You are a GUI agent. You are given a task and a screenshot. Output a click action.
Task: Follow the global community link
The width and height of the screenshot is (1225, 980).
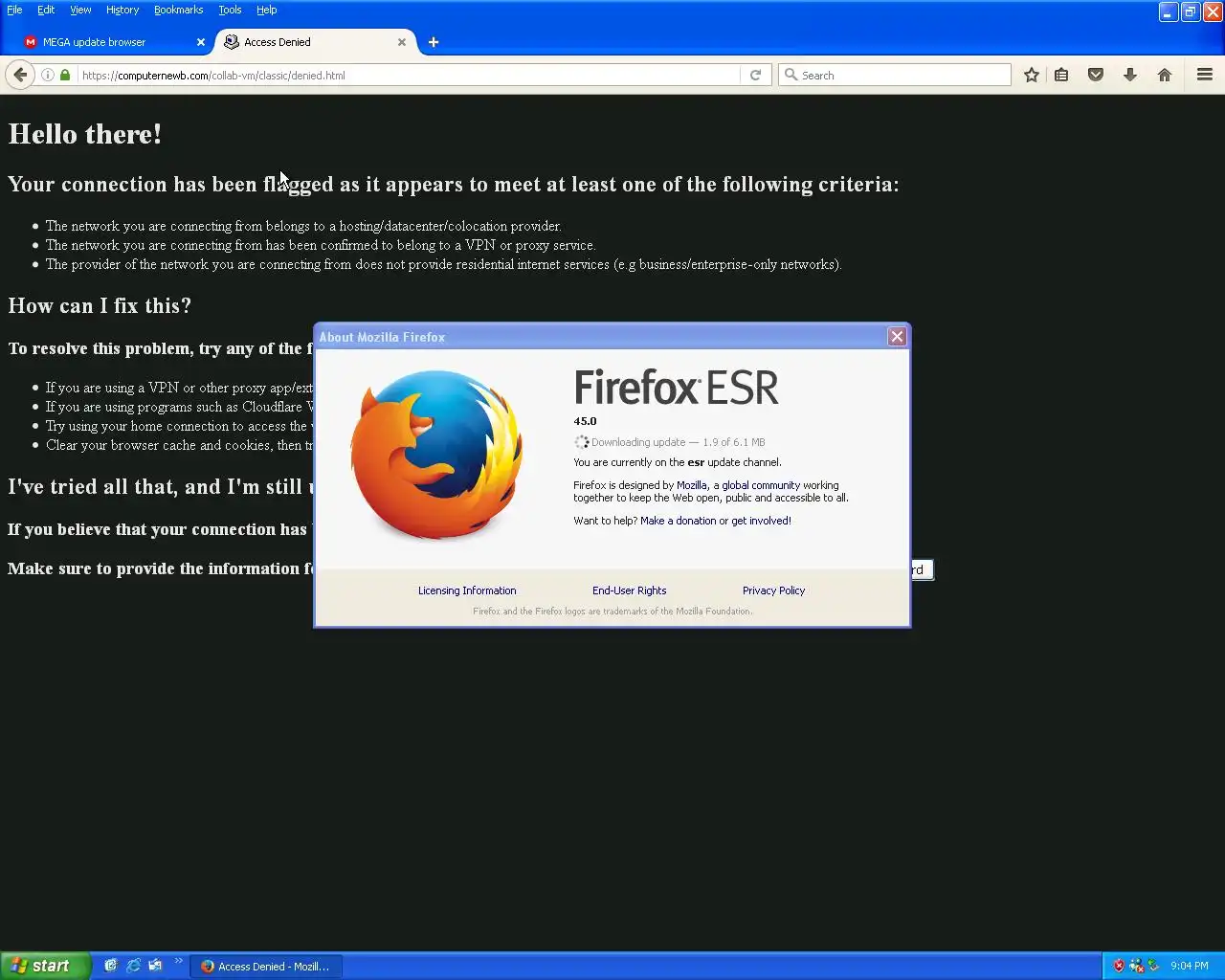(x=761, y=485)
